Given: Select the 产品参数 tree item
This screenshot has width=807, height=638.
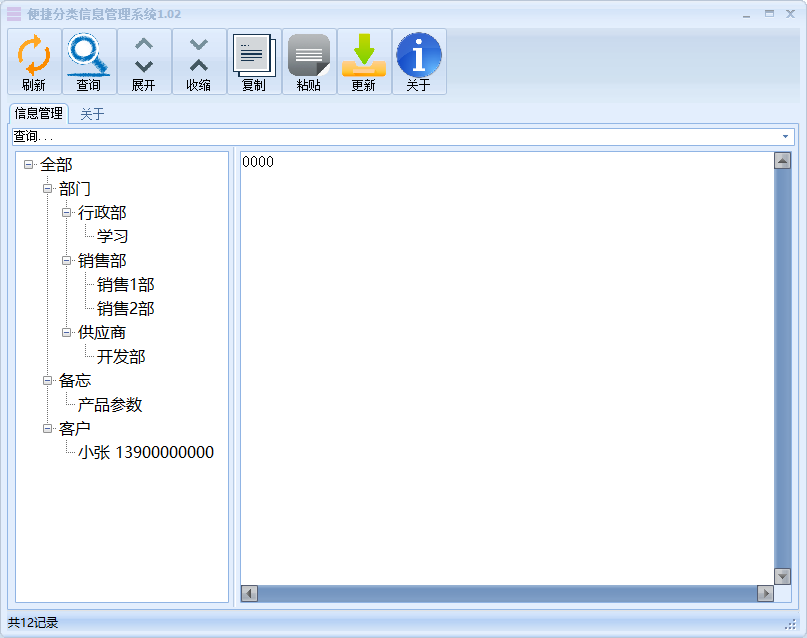Looking at the screenshot, I should point(110,405).
